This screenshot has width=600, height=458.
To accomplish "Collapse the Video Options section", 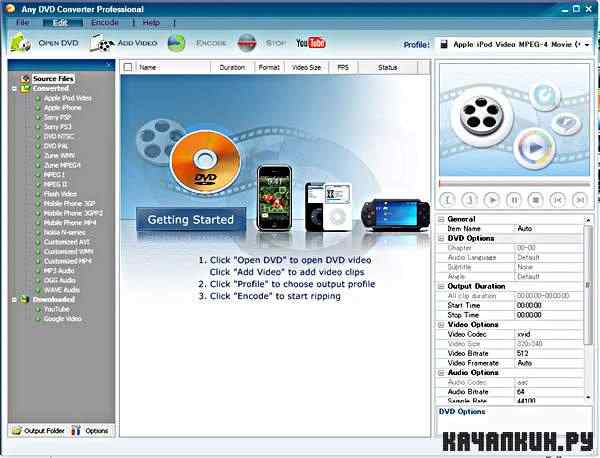I will [441, 324].
